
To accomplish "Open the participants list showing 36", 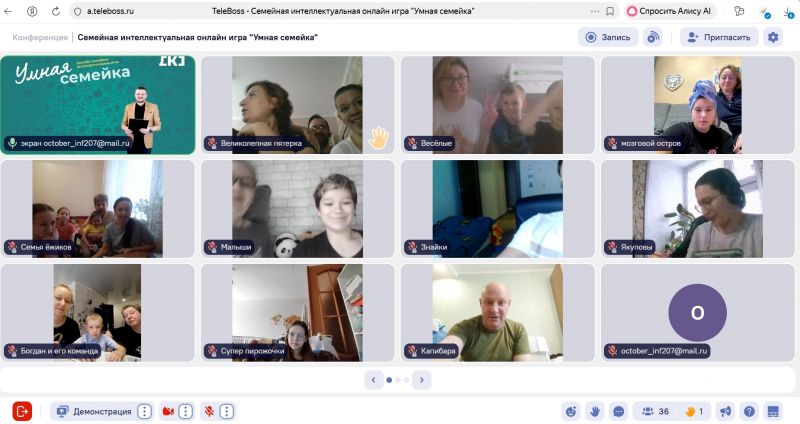I will (655, 411).
